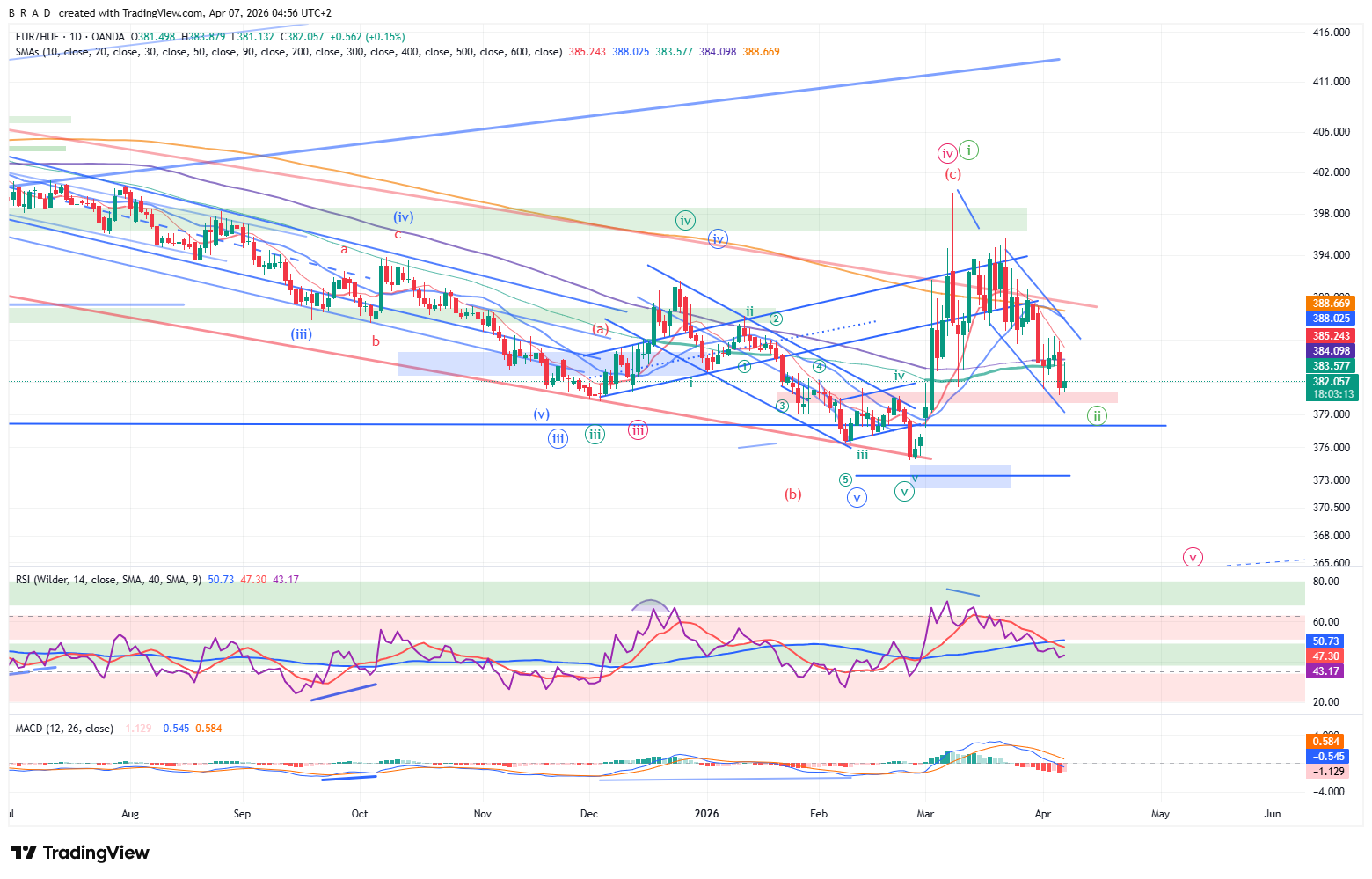Click the orange 388.669 SMA price tag
Image resolution: width=1372 pixels, height=879 pixels.
tap(1331, 304)
